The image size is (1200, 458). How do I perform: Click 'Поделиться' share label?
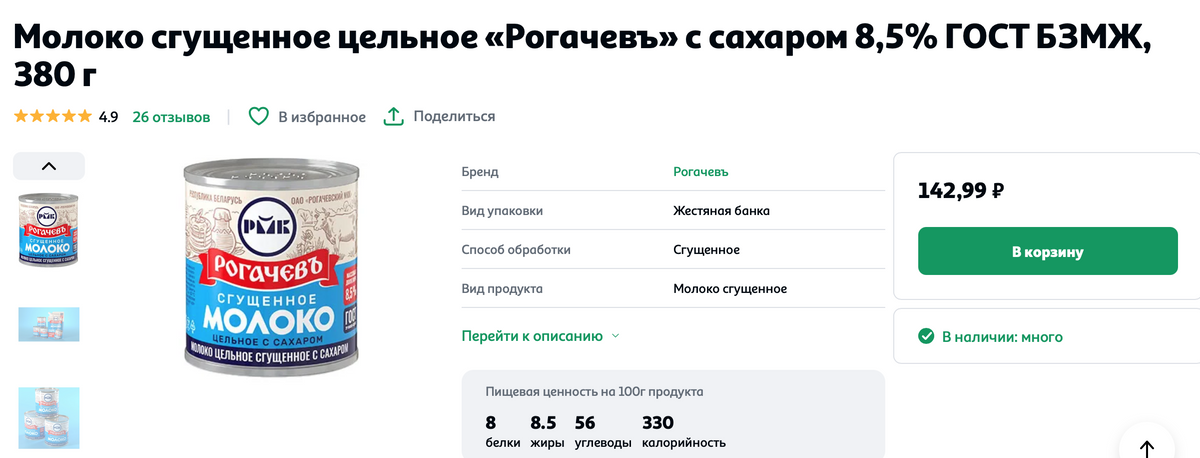(454, 117)
